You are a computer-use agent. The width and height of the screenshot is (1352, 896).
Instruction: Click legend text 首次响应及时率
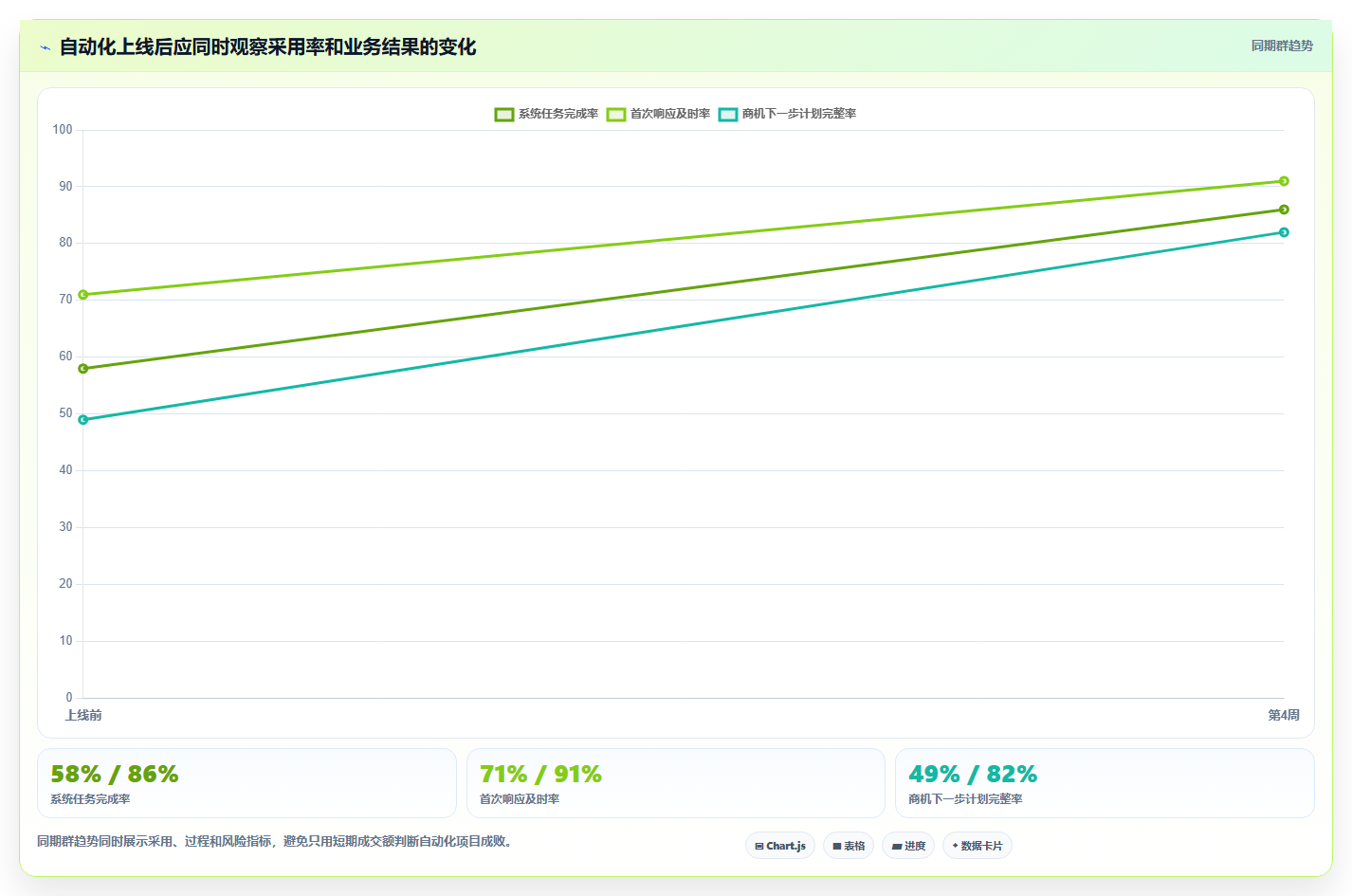(x=670, y=114)
